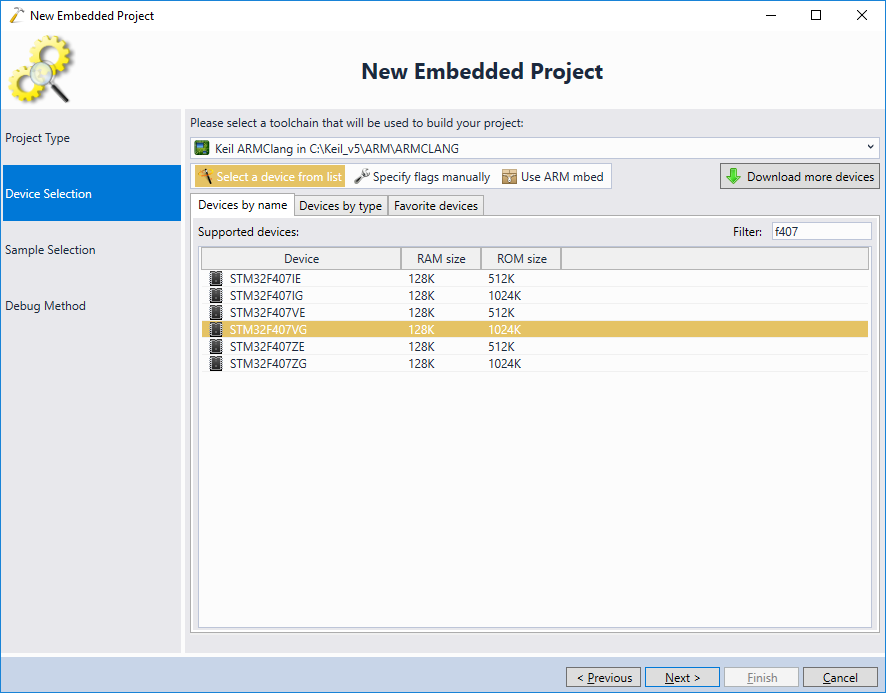Screen dimensions: 886x693
Task: Click 'Download more devices' button
Action: tap(800, 176)
